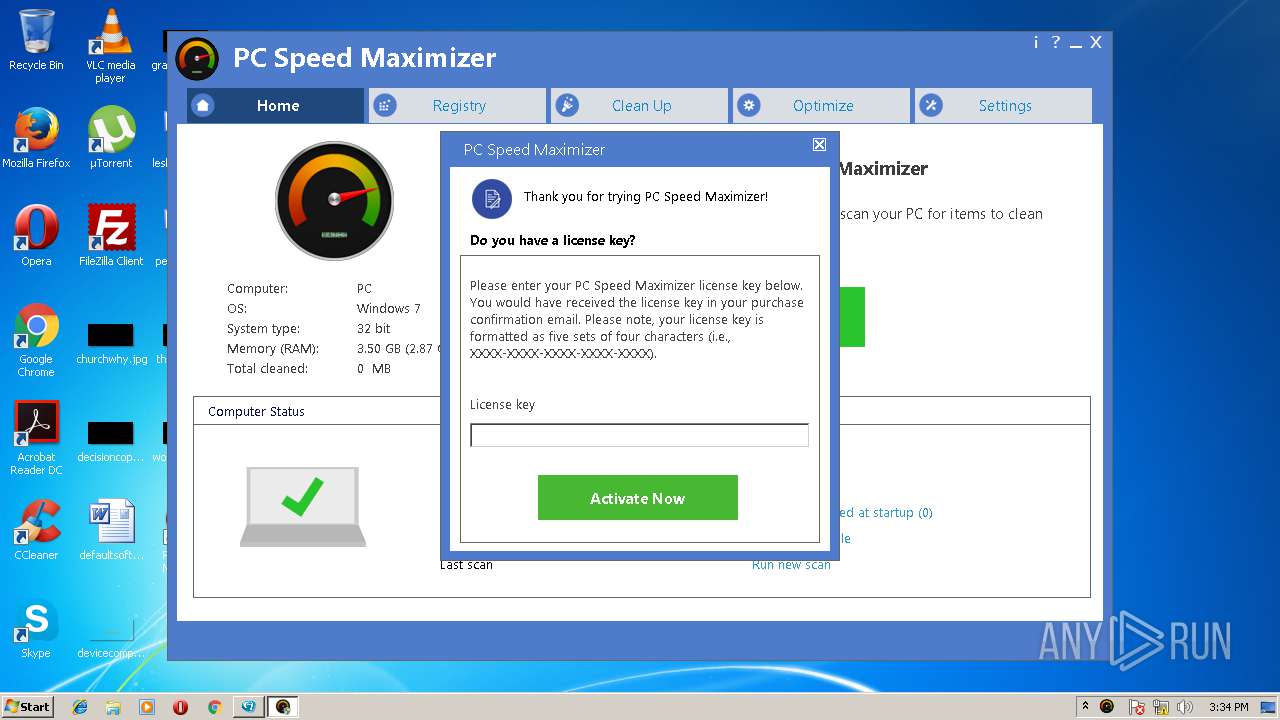The width and height of the screenshot is (1280, 720).
Task: Open the info 'i' icon in title bar
Action: 1036,42
